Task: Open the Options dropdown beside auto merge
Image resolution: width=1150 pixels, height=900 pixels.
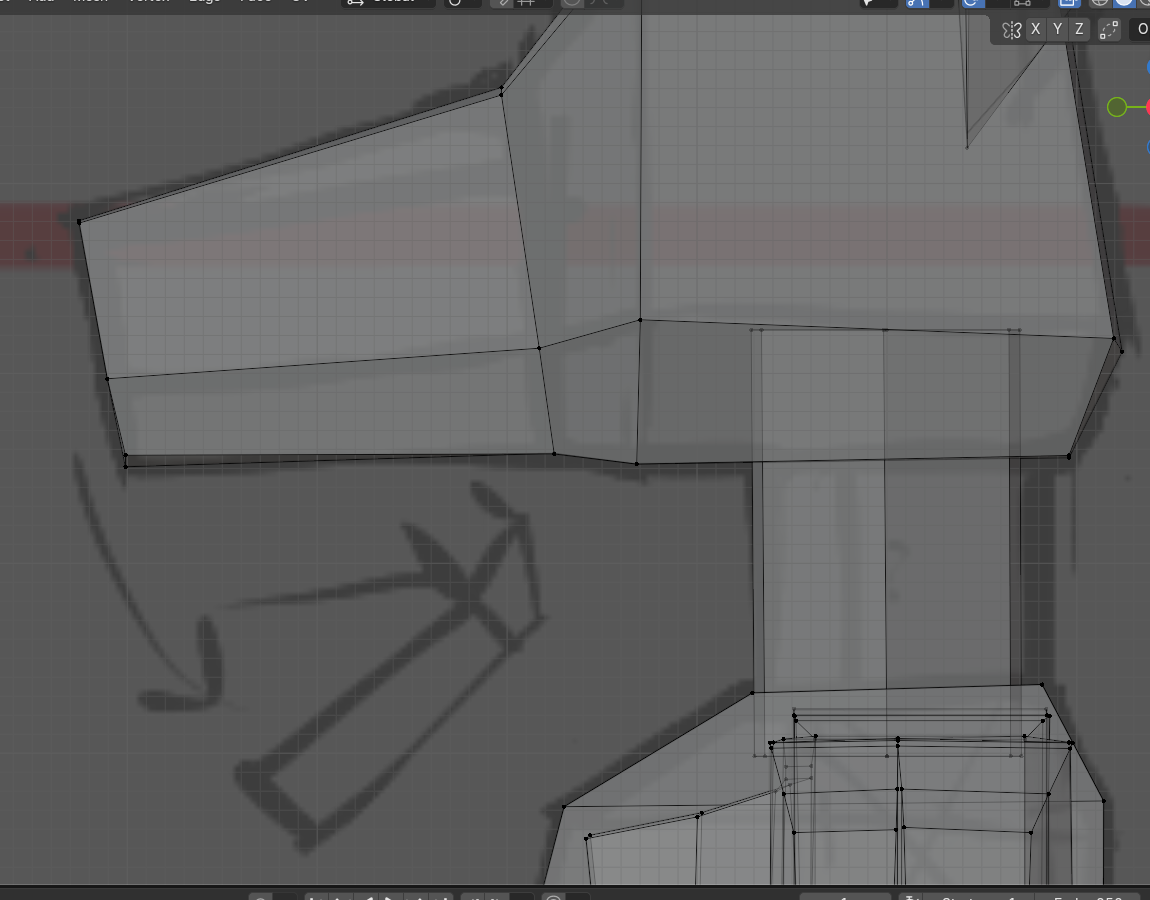Action: pos(1141,30)
